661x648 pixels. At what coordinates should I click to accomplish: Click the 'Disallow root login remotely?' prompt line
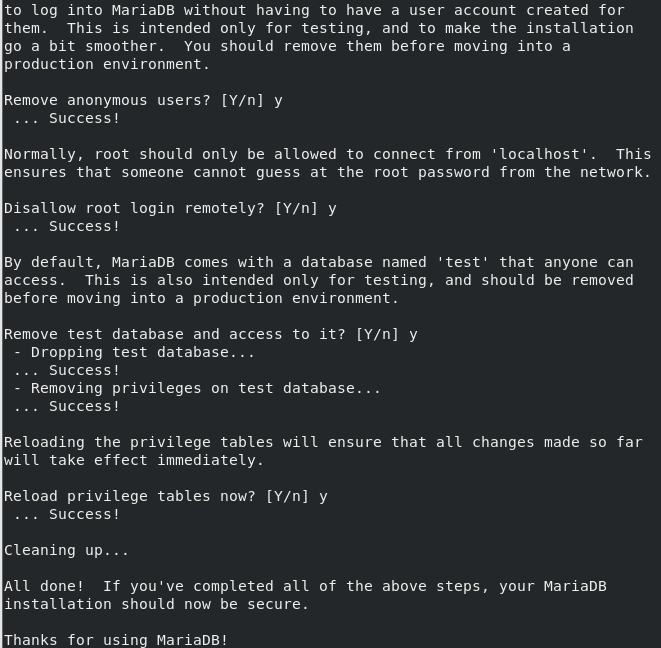(170, 209)
